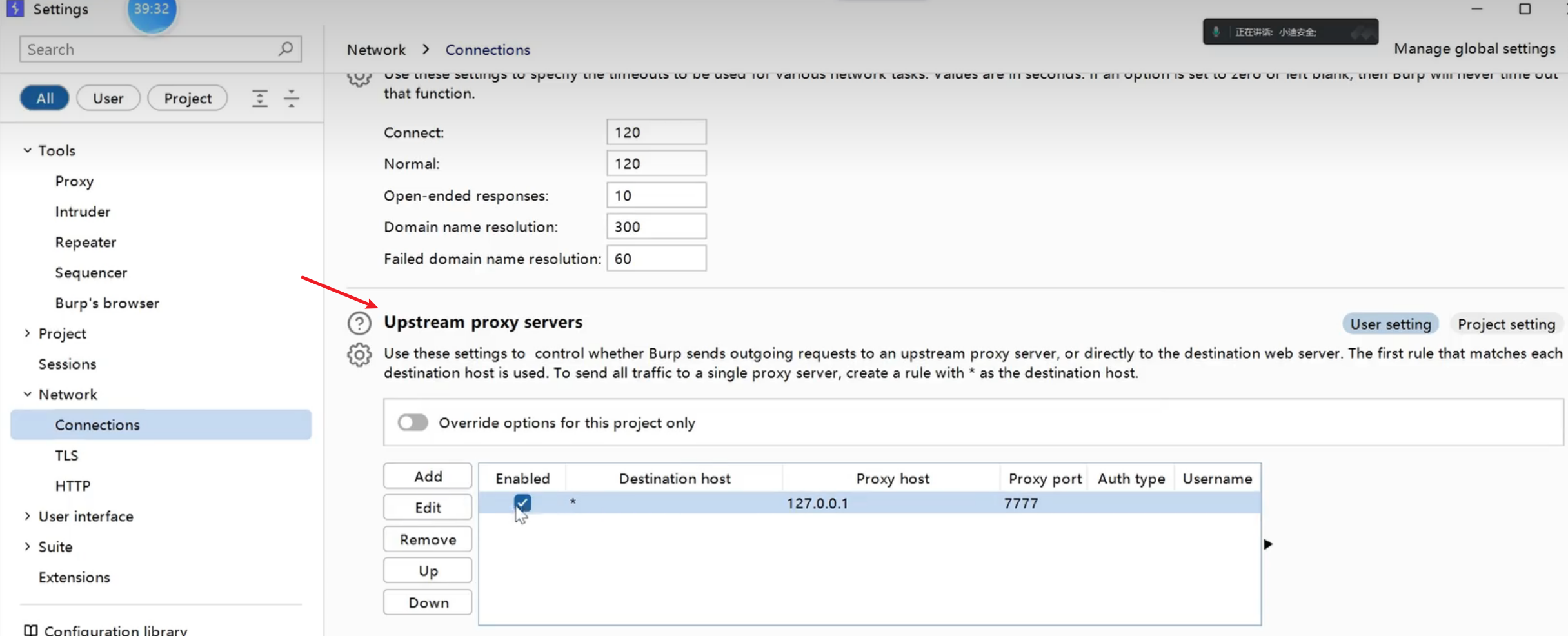Viewport: 1568px width, 636px height.
Task: Collapse the Tools tree section
Action: [x=27, y=150]
